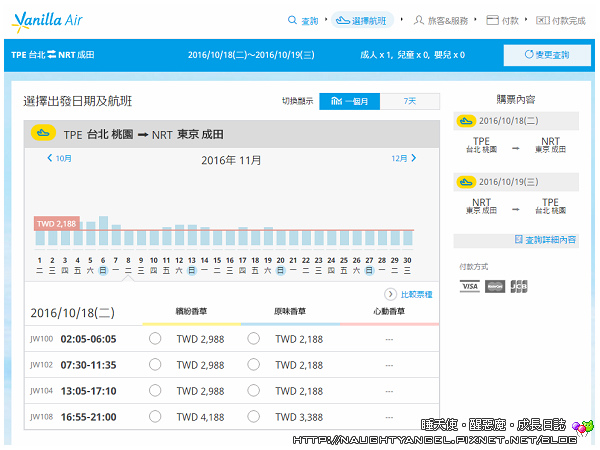The height and width of the screenshot is (450, 600).
Task: Click the TWD 2,188 lowest price label
Action: pyautogui.click(x=57, y=223)
